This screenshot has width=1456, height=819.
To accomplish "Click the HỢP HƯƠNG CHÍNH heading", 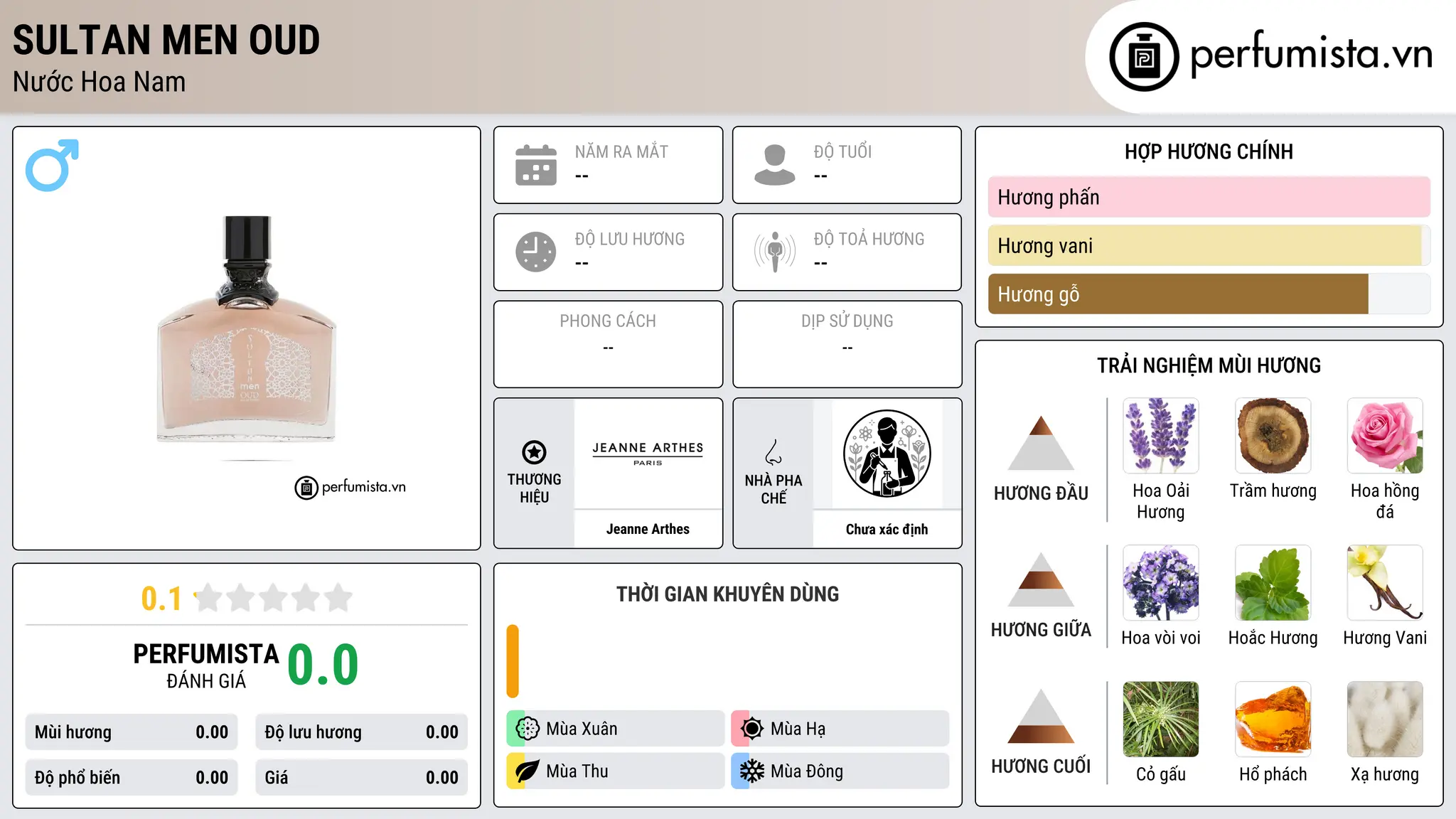I will [x=1209, y=151].
